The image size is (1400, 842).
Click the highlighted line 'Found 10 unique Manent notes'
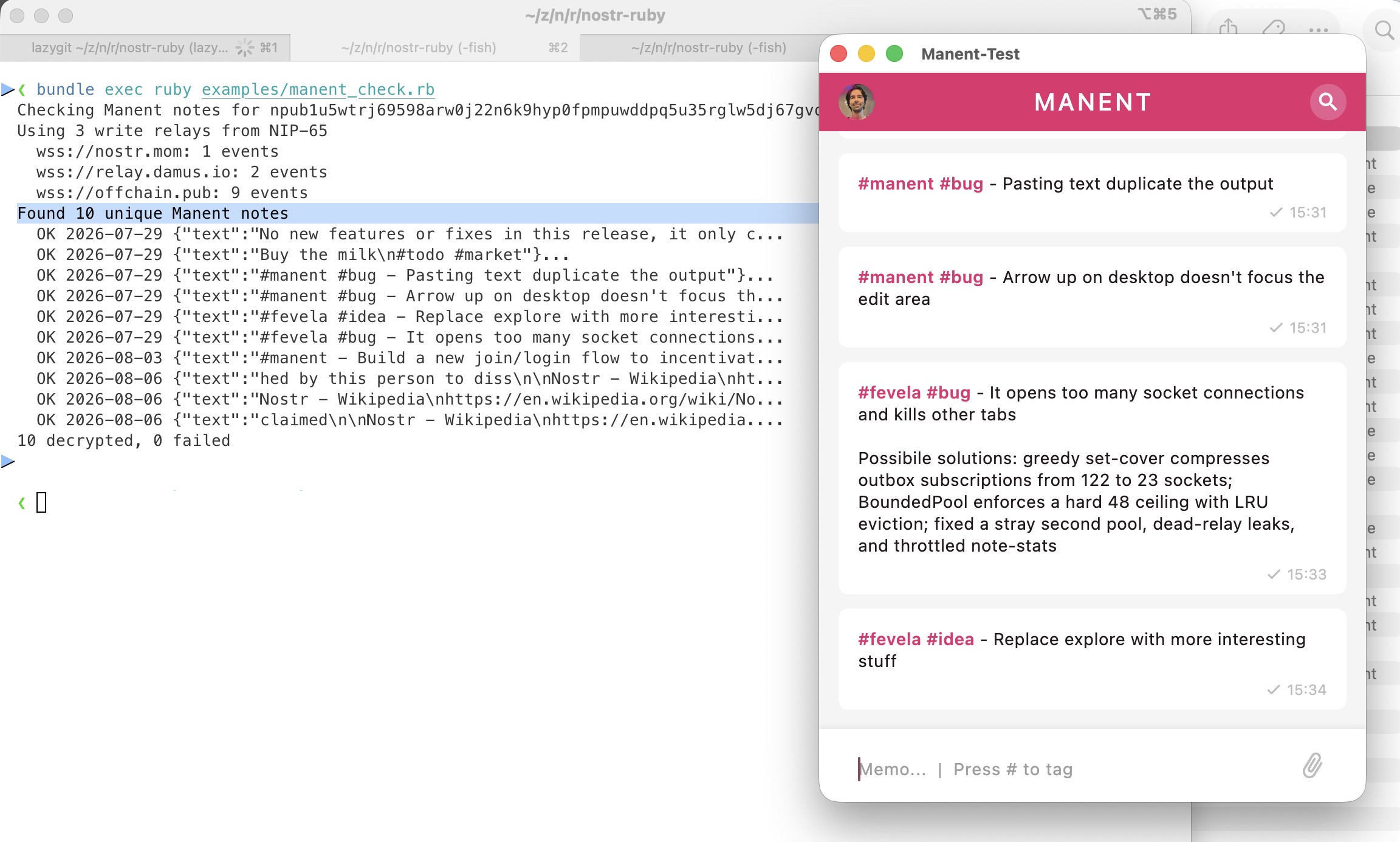tap(153, 213)
